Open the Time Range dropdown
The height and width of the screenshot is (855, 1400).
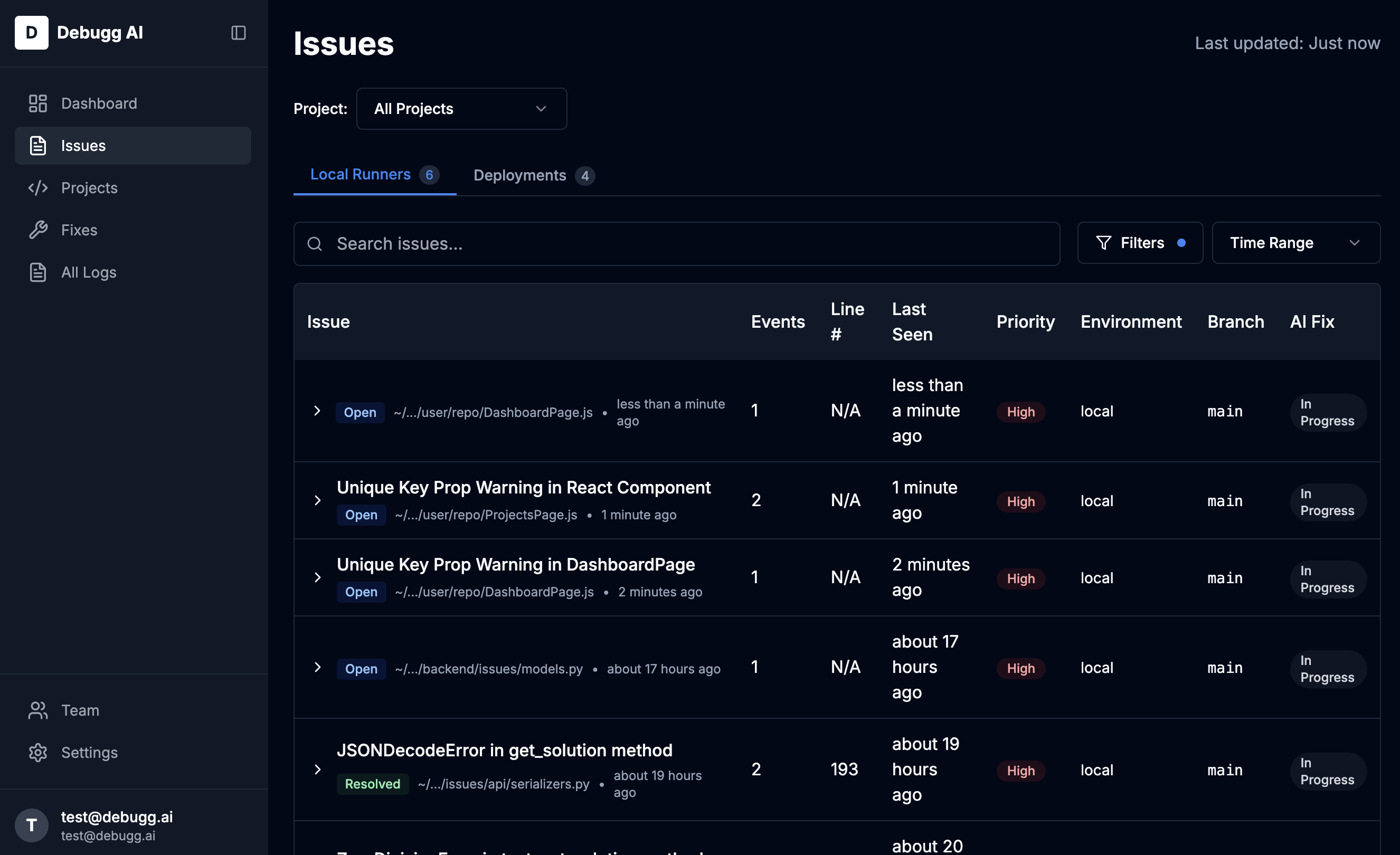point(1295,243)
